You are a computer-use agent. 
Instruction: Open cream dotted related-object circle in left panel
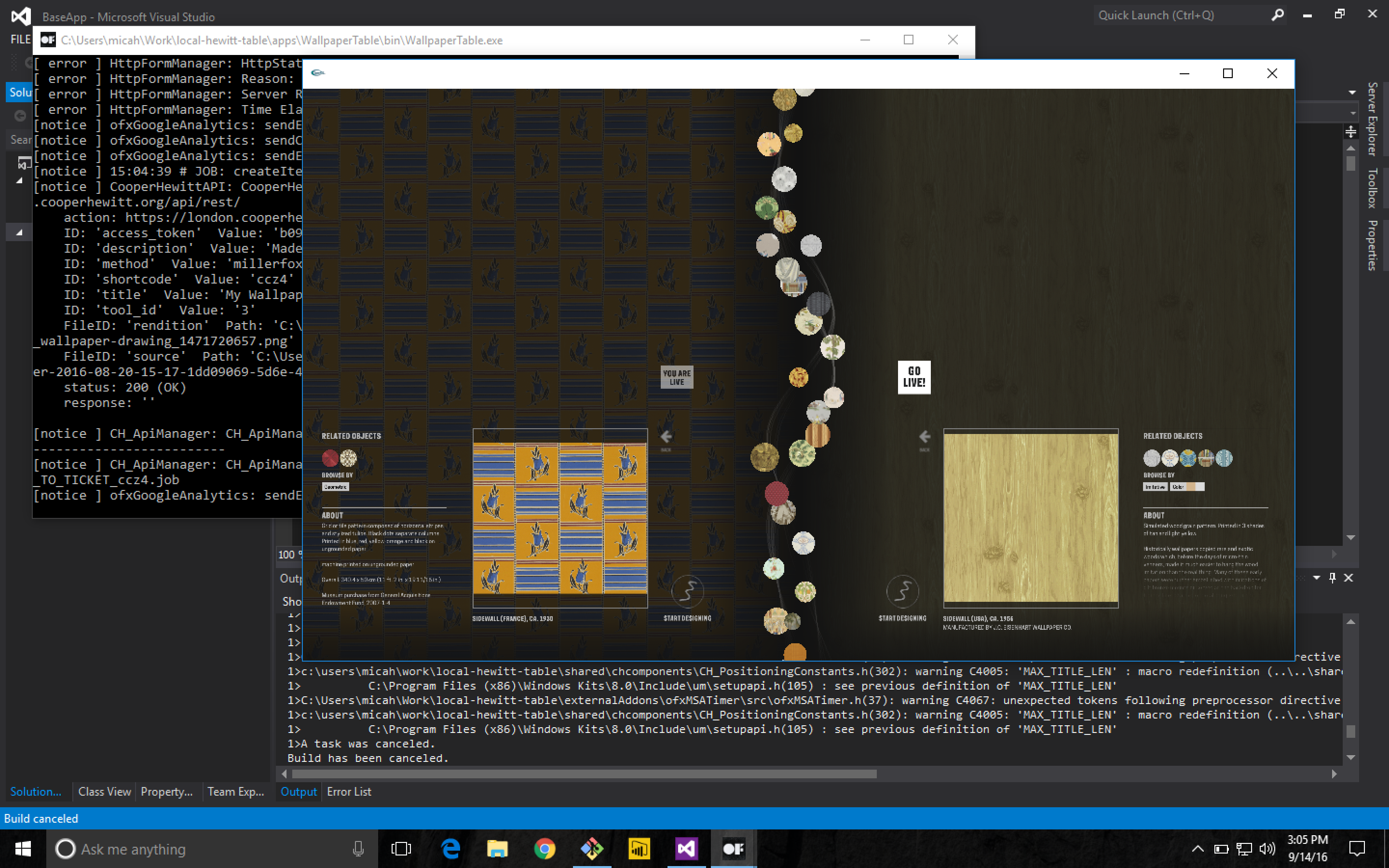pyautogui.click(x=348, y=458)
